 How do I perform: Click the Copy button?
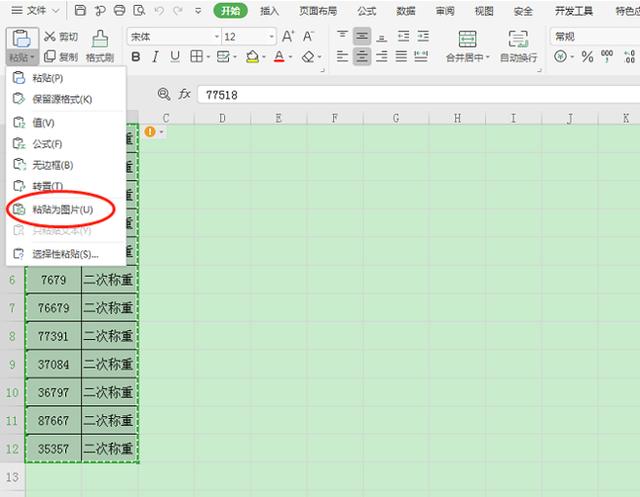60,56
